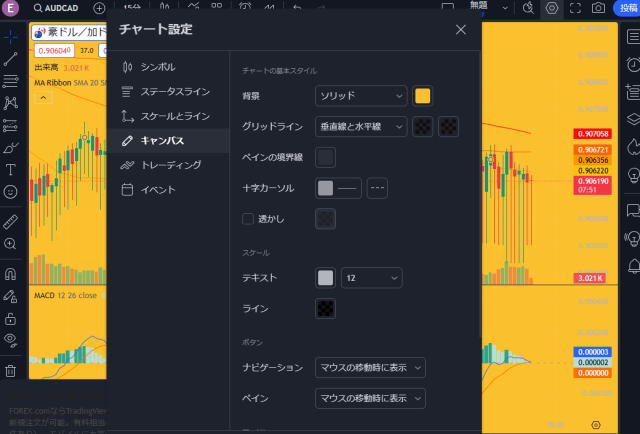
Task: Open the scale ライン color swatch
Action: 325,309
